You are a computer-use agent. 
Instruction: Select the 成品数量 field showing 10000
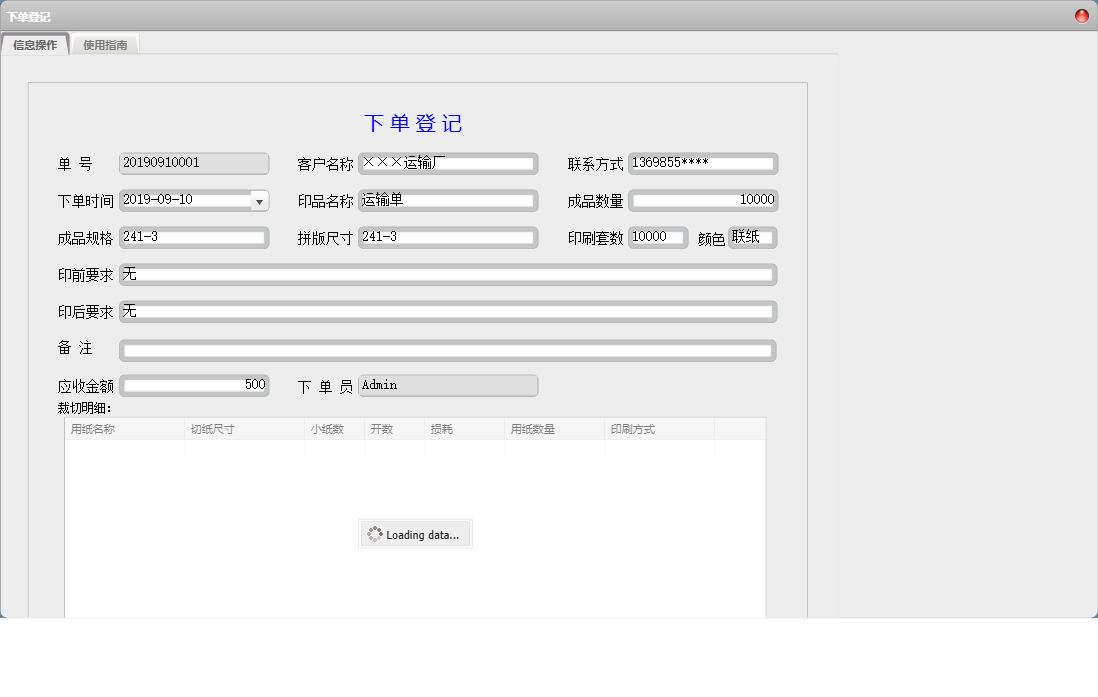(703, 200)
